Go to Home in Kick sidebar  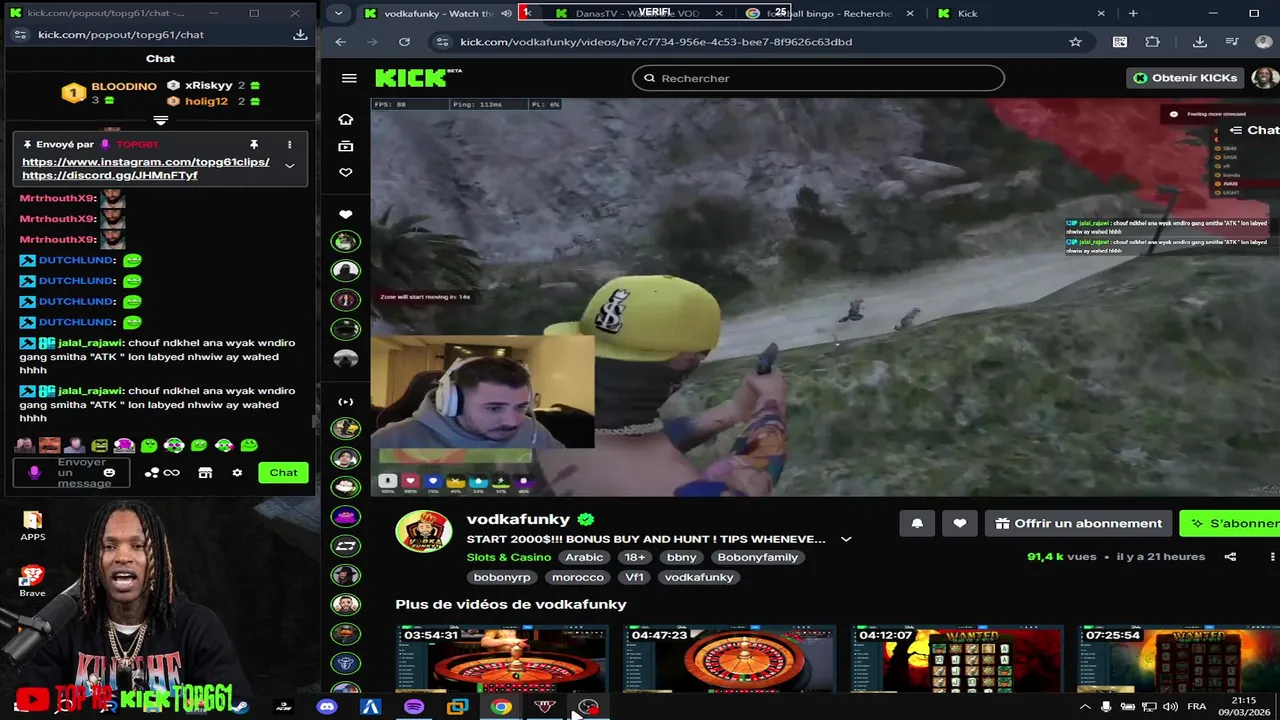pyautogui.click(x=345, y=119)
